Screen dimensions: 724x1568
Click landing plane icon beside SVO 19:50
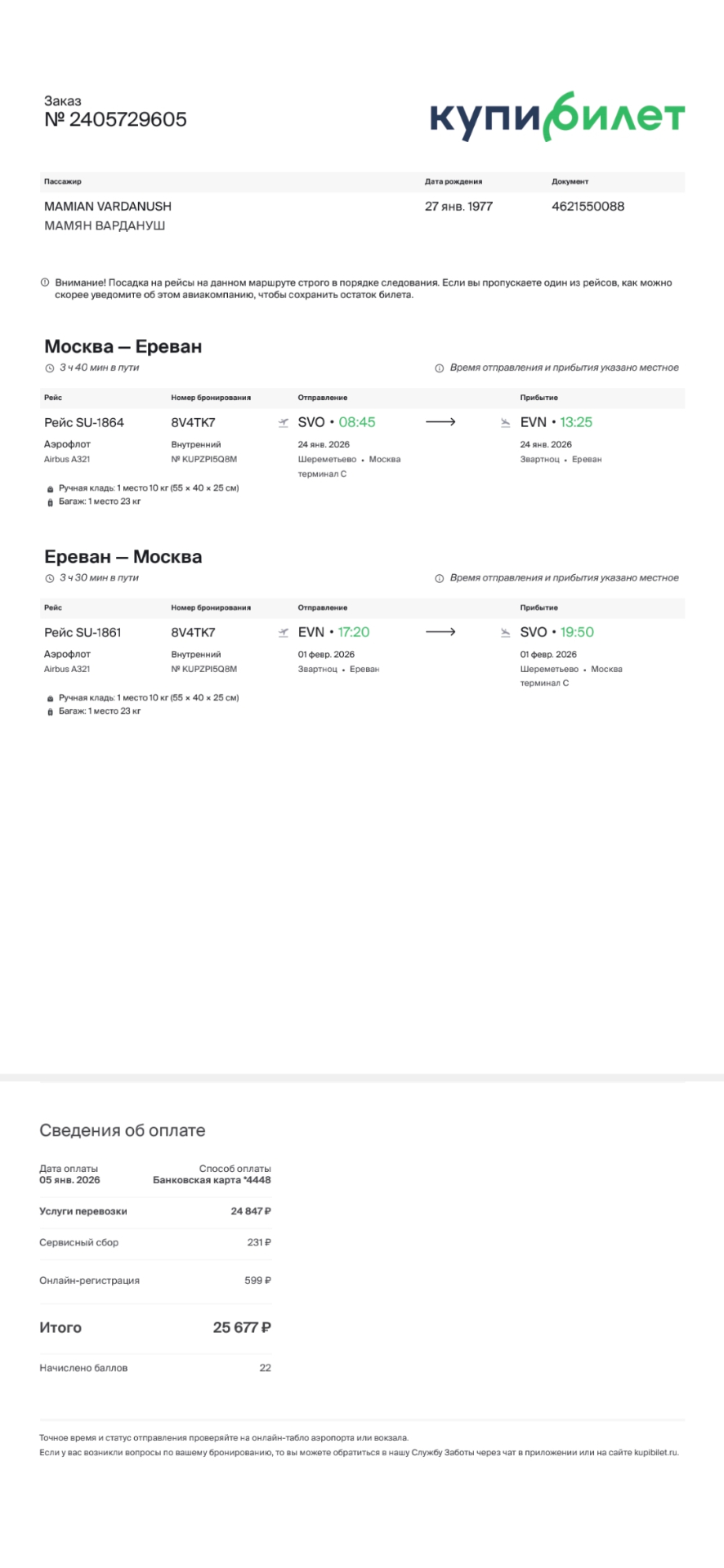click(506, 632)
